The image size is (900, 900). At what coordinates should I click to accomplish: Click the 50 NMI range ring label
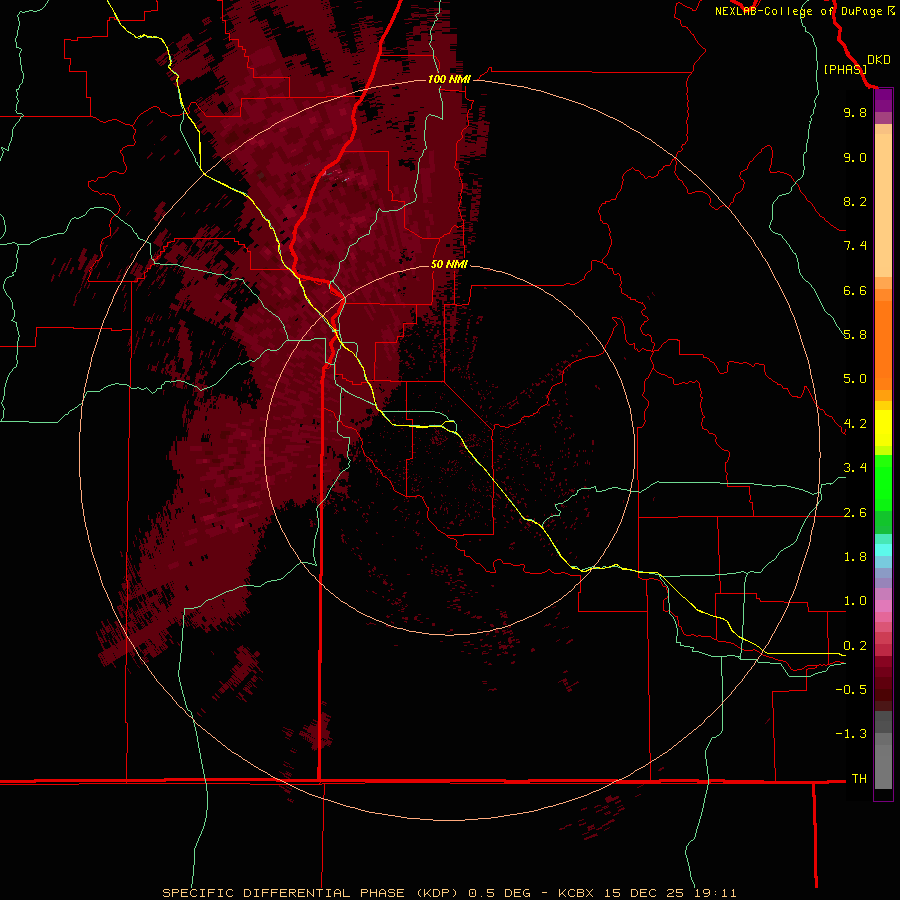449,264
